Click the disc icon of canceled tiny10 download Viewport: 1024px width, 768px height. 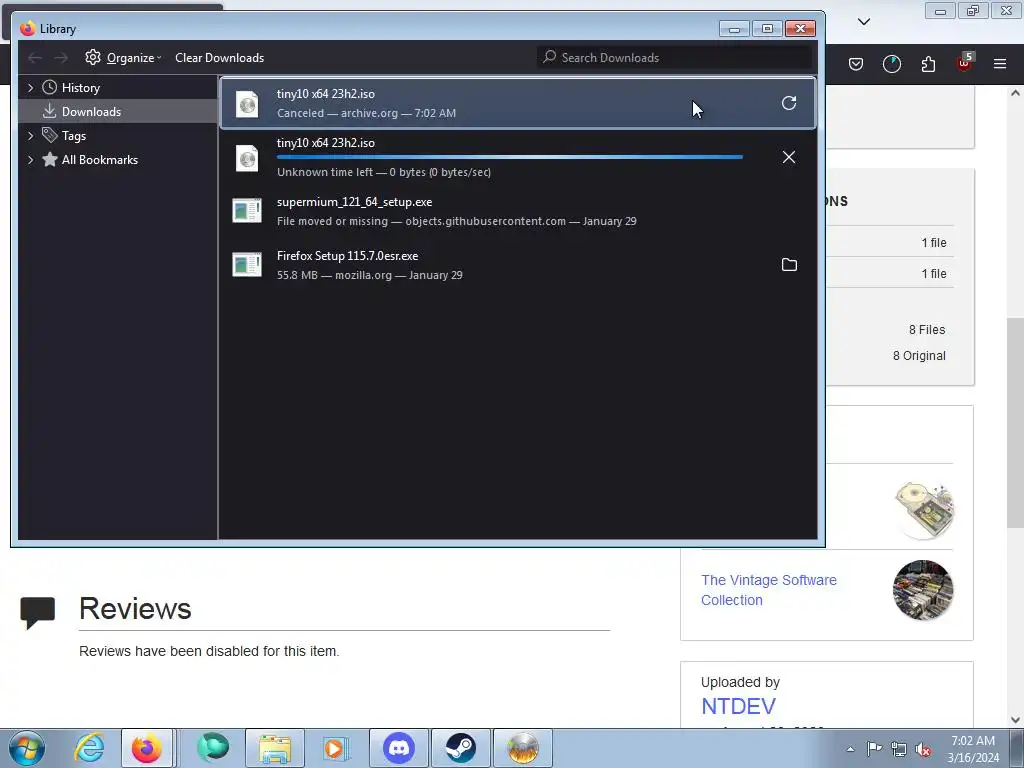(x=247, y=104)
